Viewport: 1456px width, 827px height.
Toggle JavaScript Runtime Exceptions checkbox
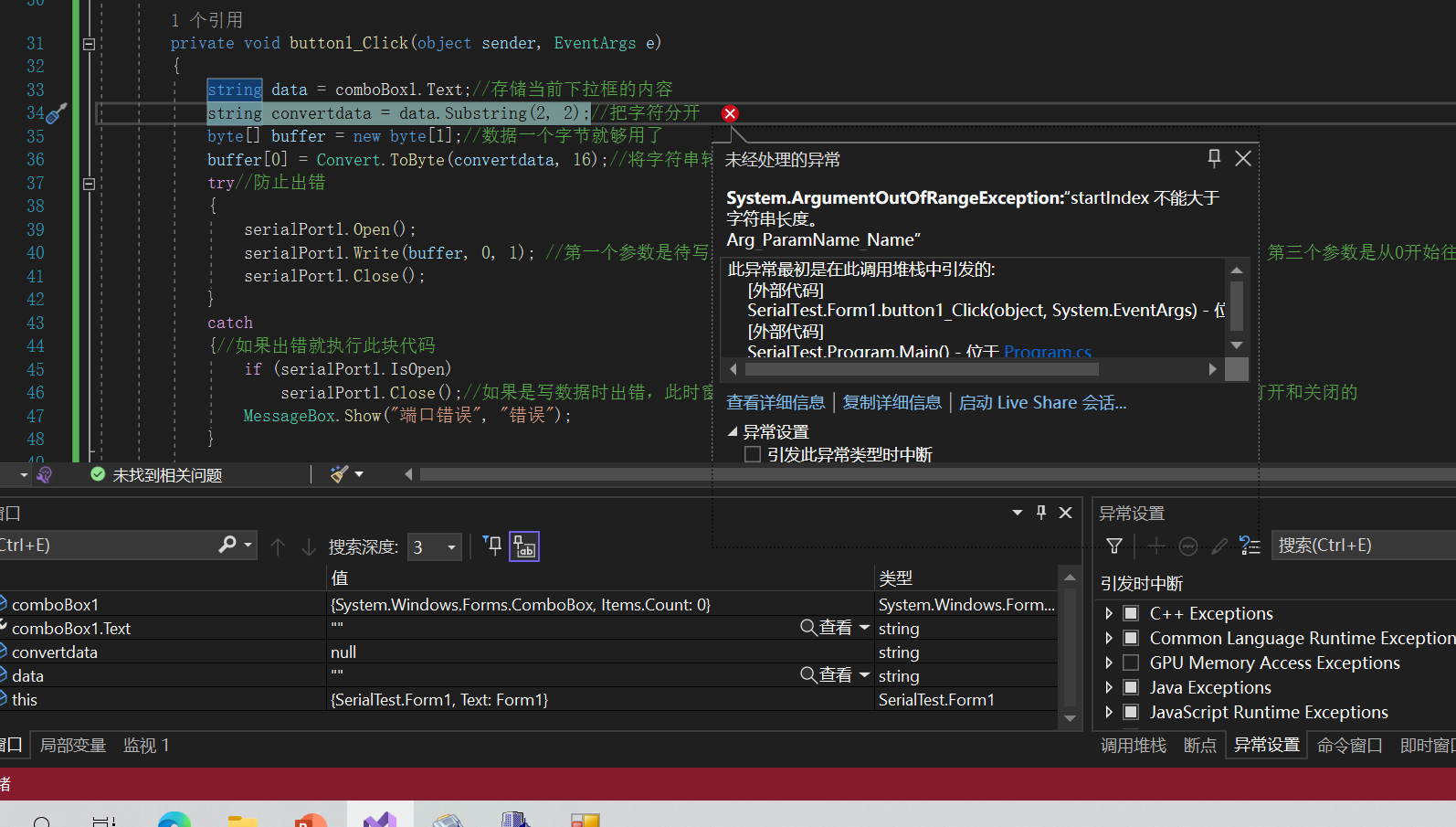pos(1131,712)
